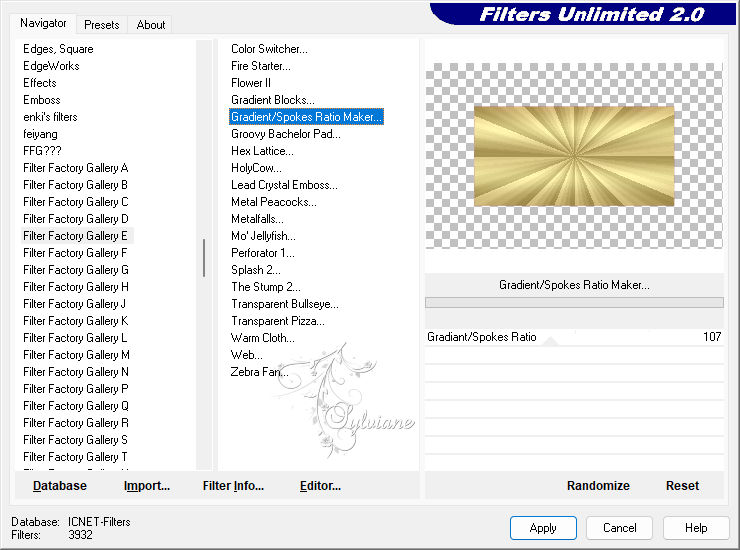Select Filter Factory Gallery K
Viewport: 740px width, 550px height.
76,321
